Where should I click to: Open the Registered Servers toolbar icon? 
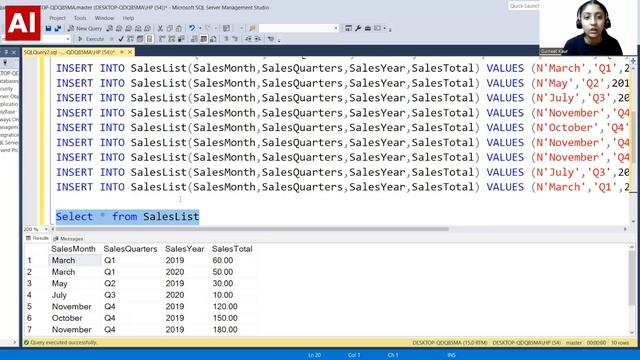(x=348, y=28)
